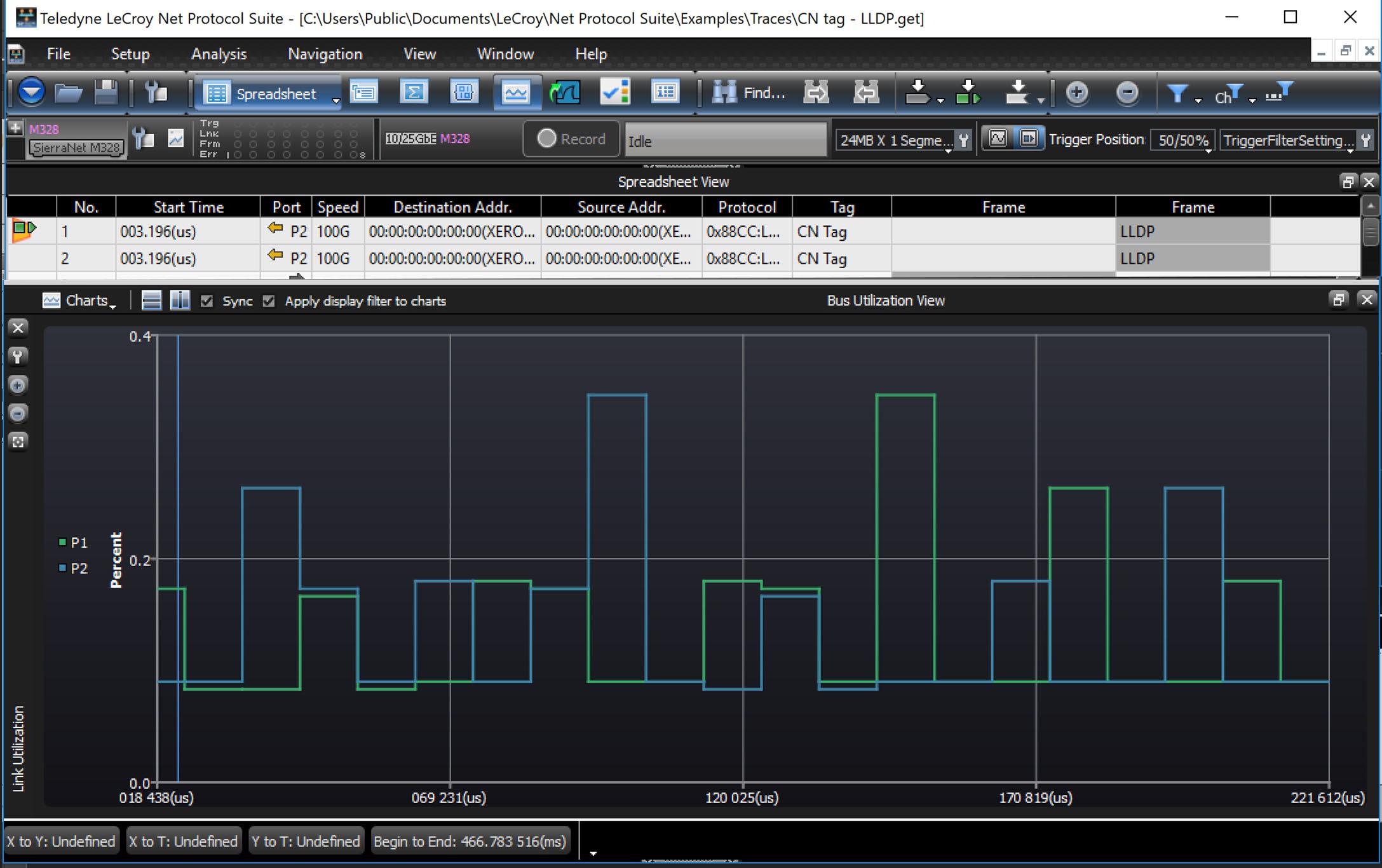Click the blue view icon right of the sigma icon

pos(464,93)
